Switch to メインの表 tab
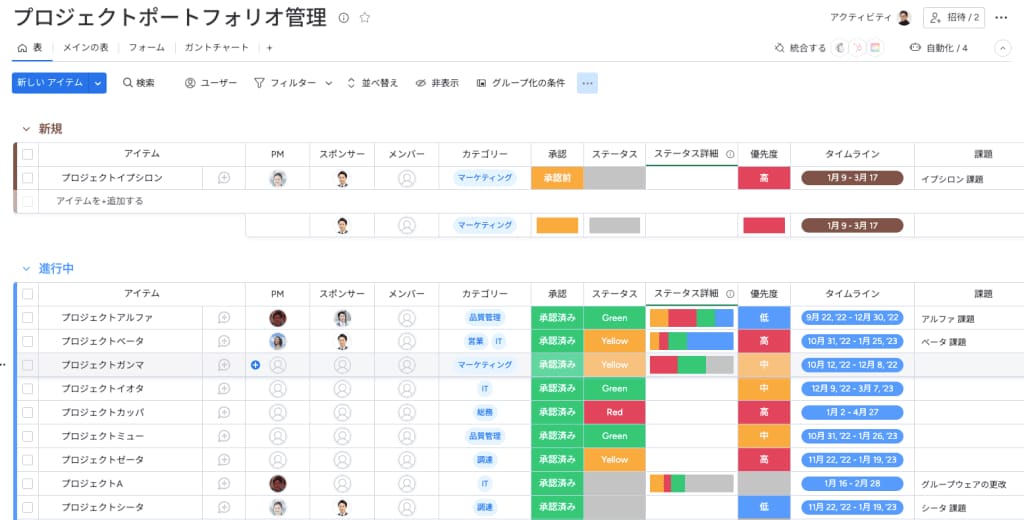The image size is (1024, 520). pos(86,48)
